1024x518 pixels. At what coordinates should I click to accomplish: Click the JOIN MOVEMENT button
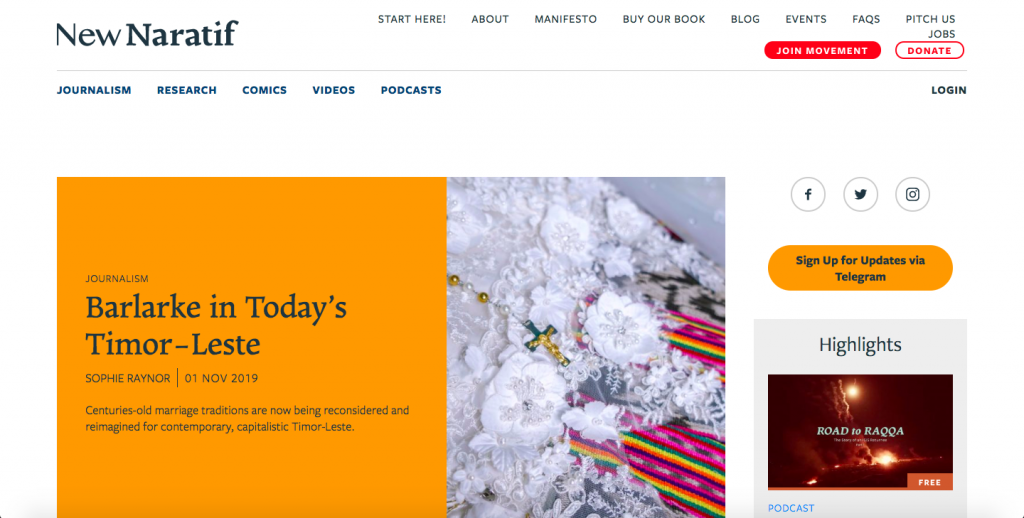coord(822,50)
